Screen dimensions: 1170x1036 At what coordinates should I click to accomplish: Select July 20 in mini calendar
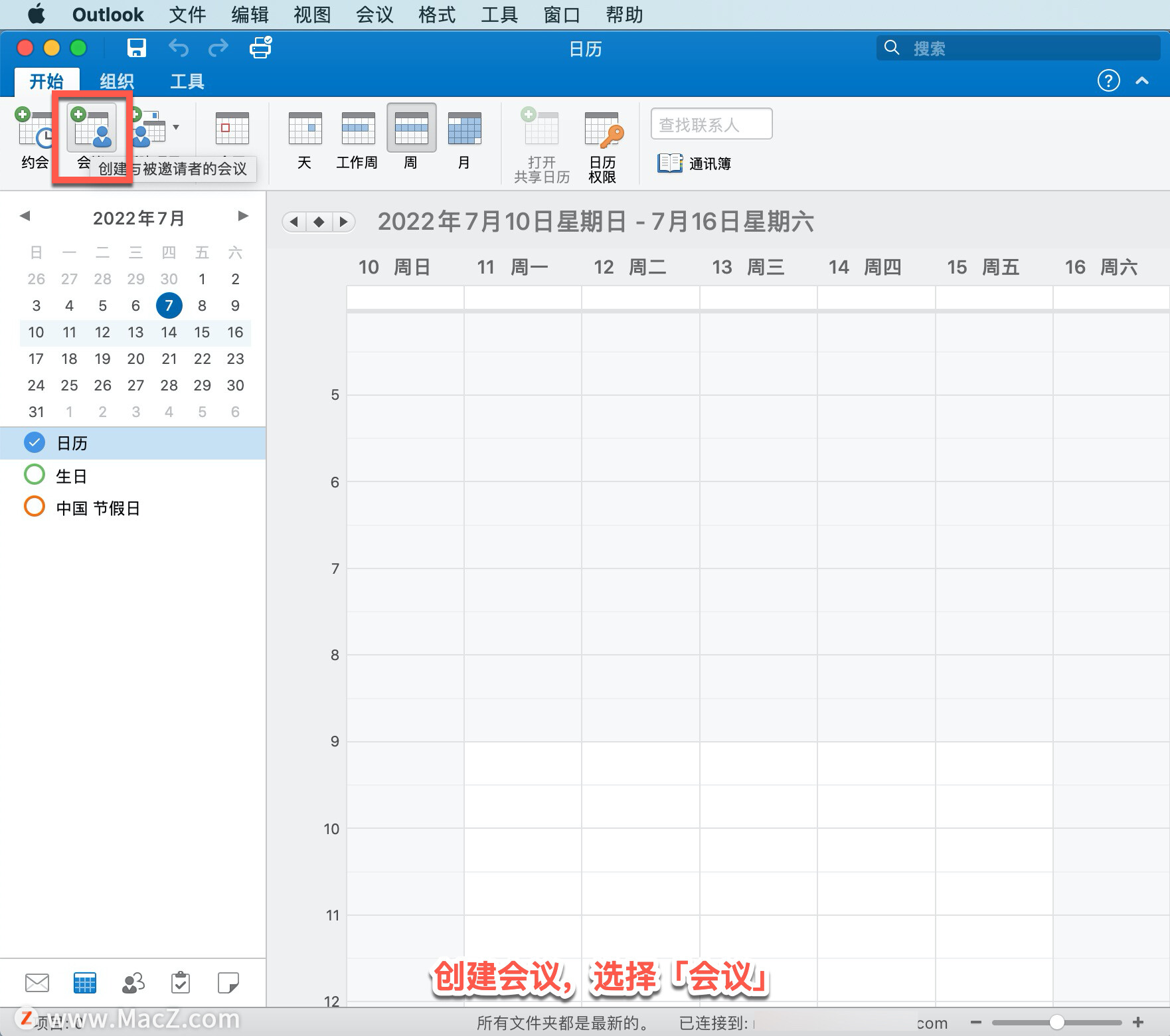coord(135,359)
